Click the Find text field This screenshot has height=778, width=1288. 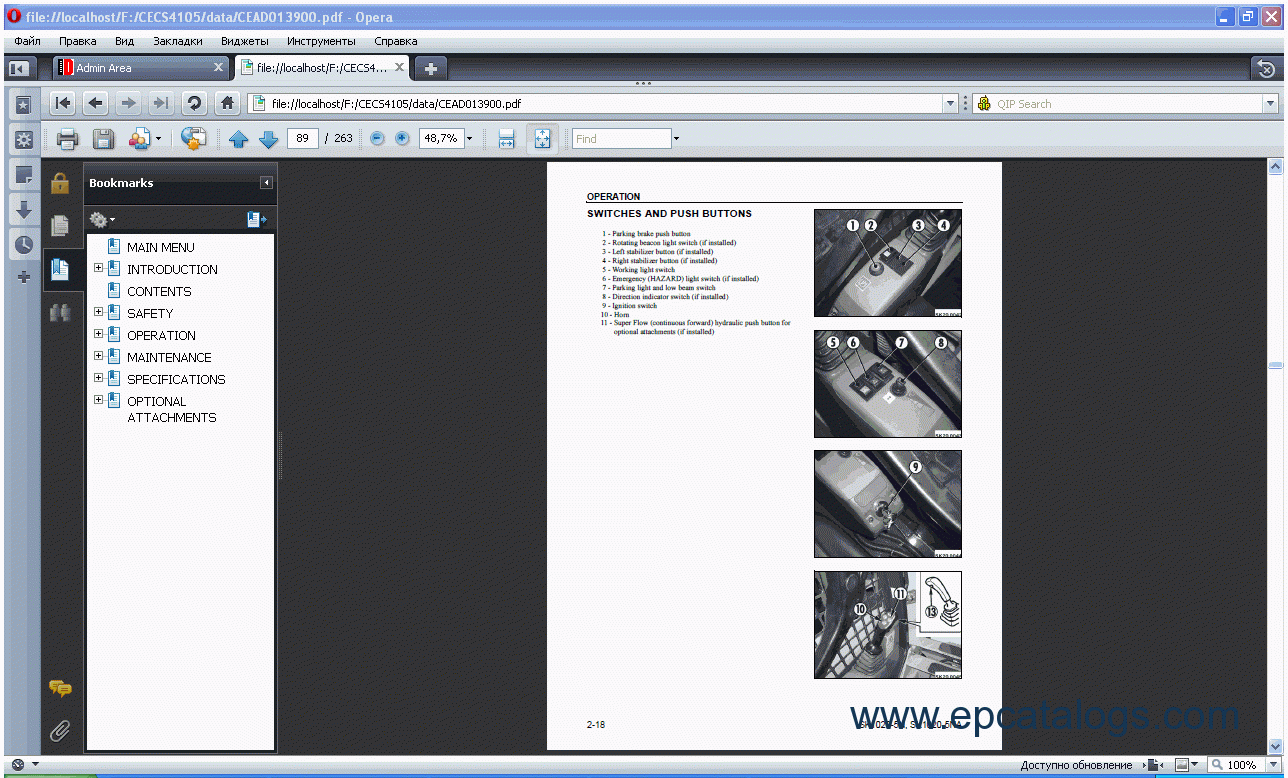tap(621, 139)
